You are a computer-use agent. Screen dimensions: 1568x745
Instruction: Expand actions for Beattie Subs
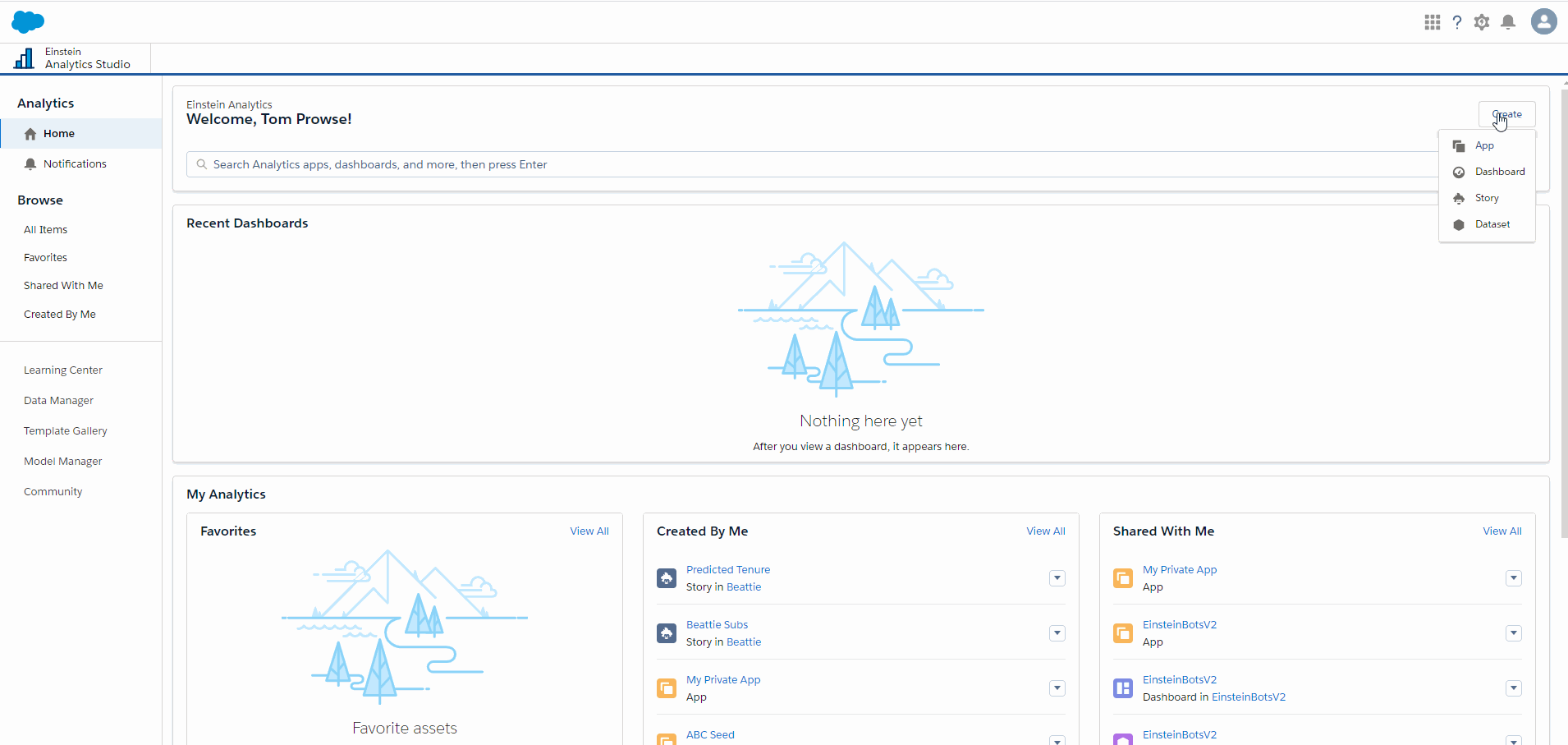point(1057,633)
